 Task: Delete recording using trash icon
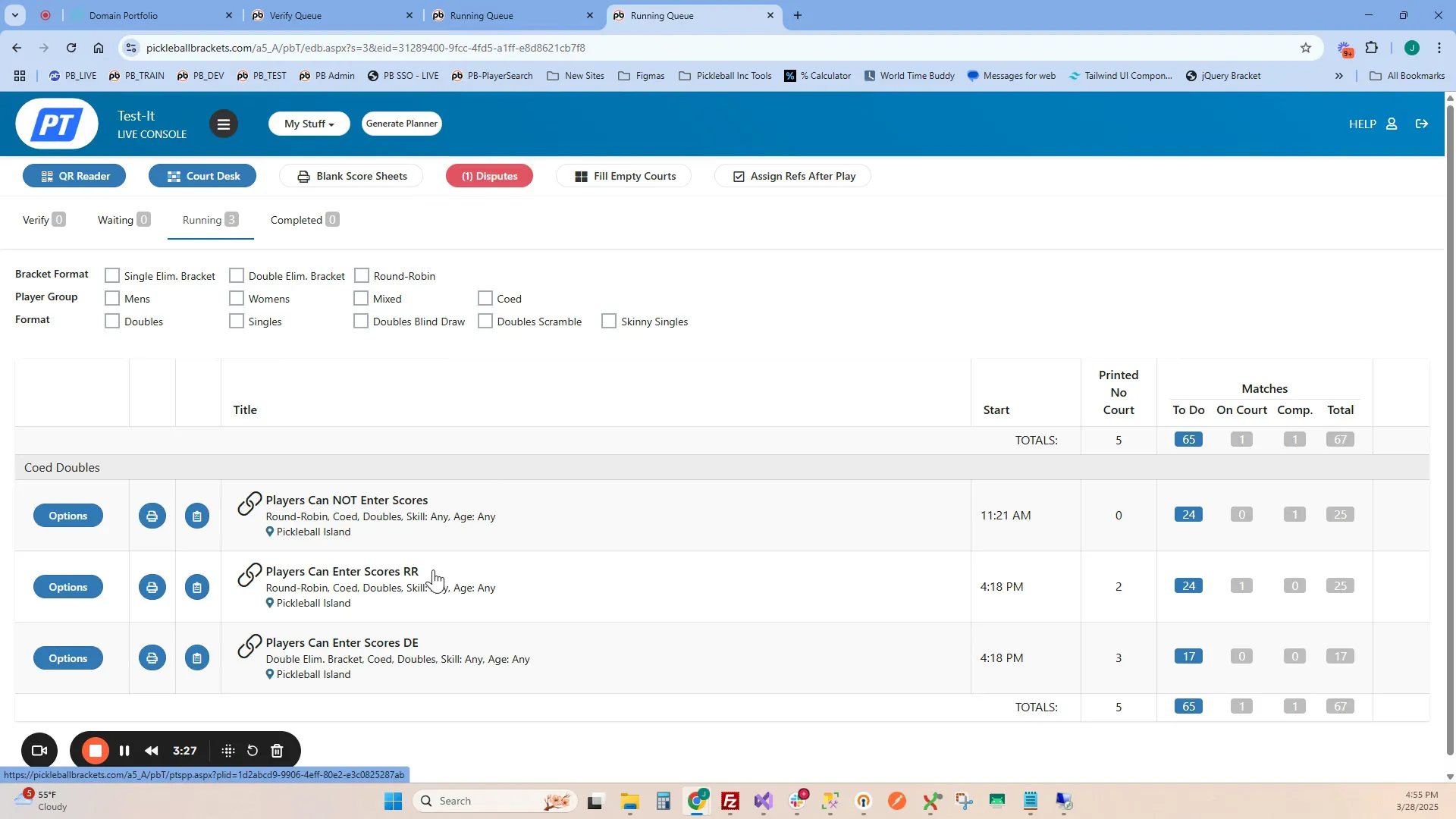pos(278,751)
